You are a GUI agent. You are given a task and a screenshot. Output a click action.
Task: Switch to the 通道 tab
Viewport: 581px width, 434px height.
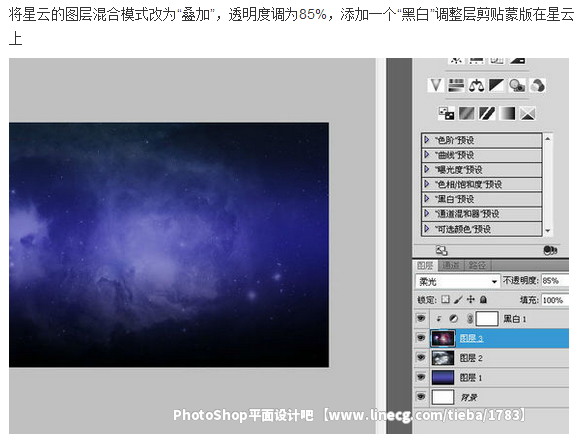pos(451,265)
